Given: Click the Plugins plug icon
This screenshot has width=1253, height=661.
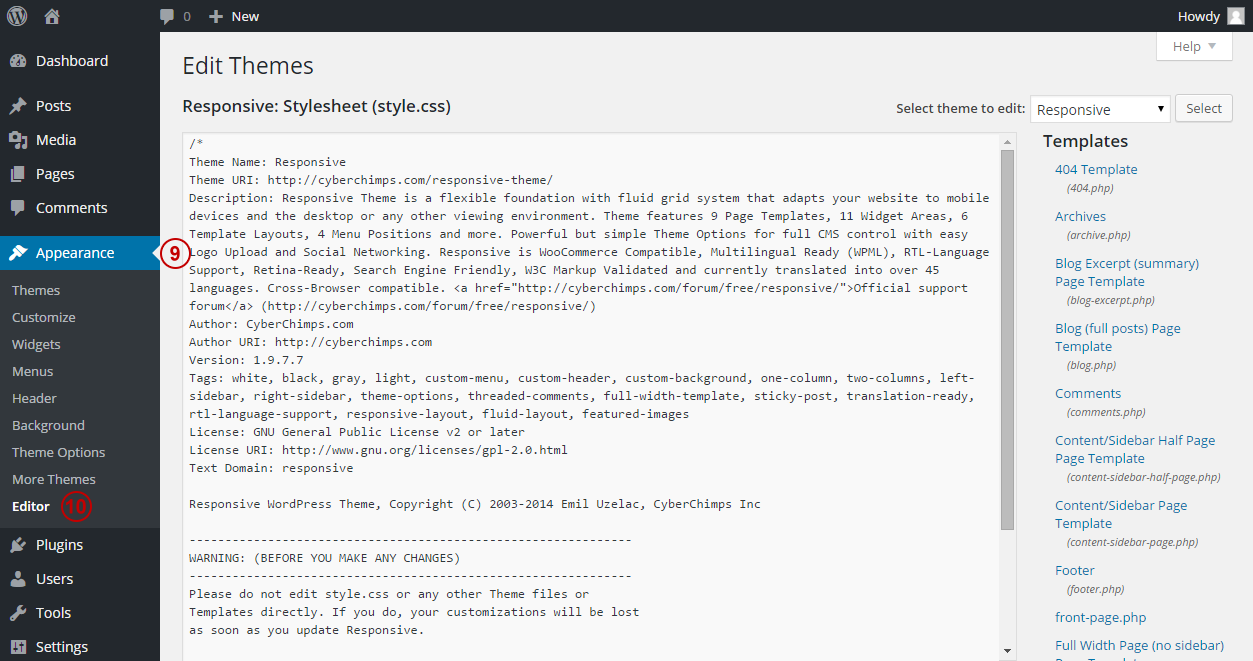Looking at the screenshot, I should click(x=18, y=545).
